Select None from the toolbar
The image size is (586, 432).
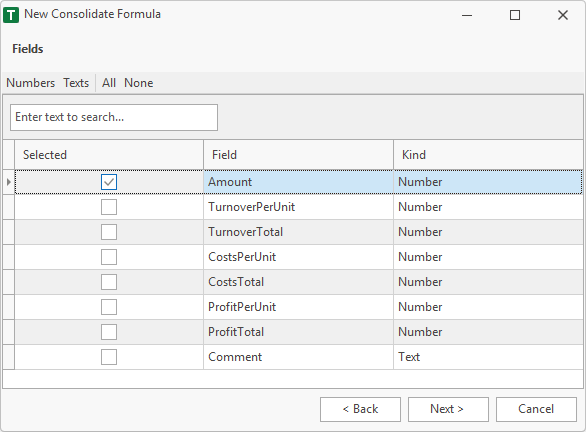coord(139,83)
